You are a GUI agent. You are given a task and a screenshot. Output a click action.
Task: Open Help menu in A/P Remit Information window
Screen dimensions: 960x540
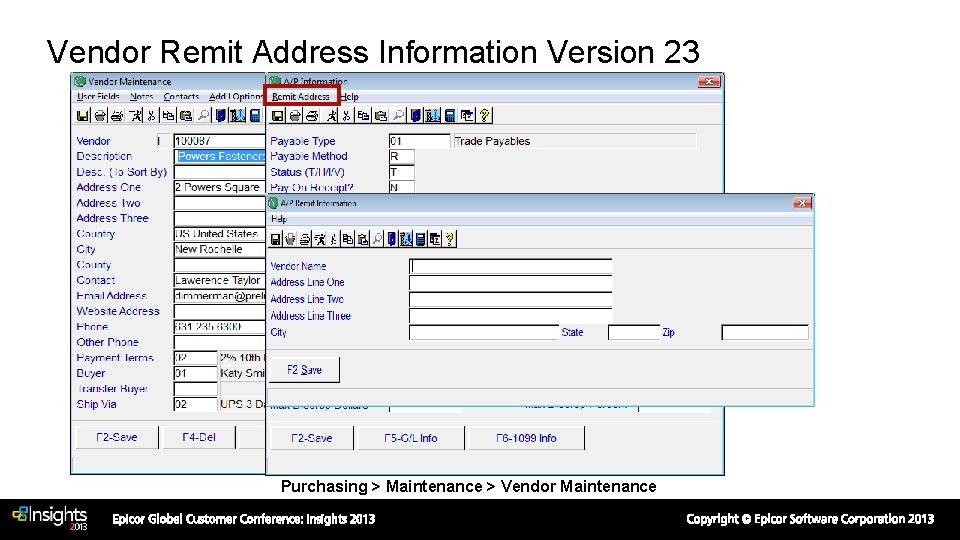tap(279, 219)
